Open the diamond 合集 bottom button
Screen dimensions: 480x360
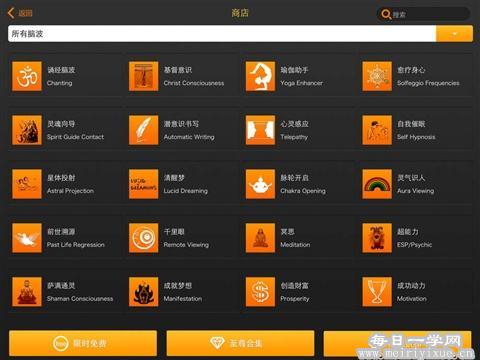click(240, 343)
